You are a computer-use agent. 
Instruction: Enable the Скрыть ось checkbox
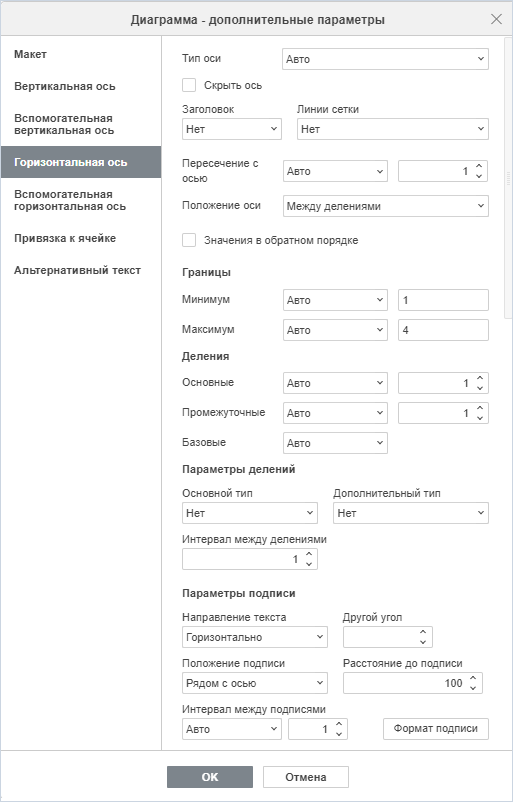tap(189, 85)
